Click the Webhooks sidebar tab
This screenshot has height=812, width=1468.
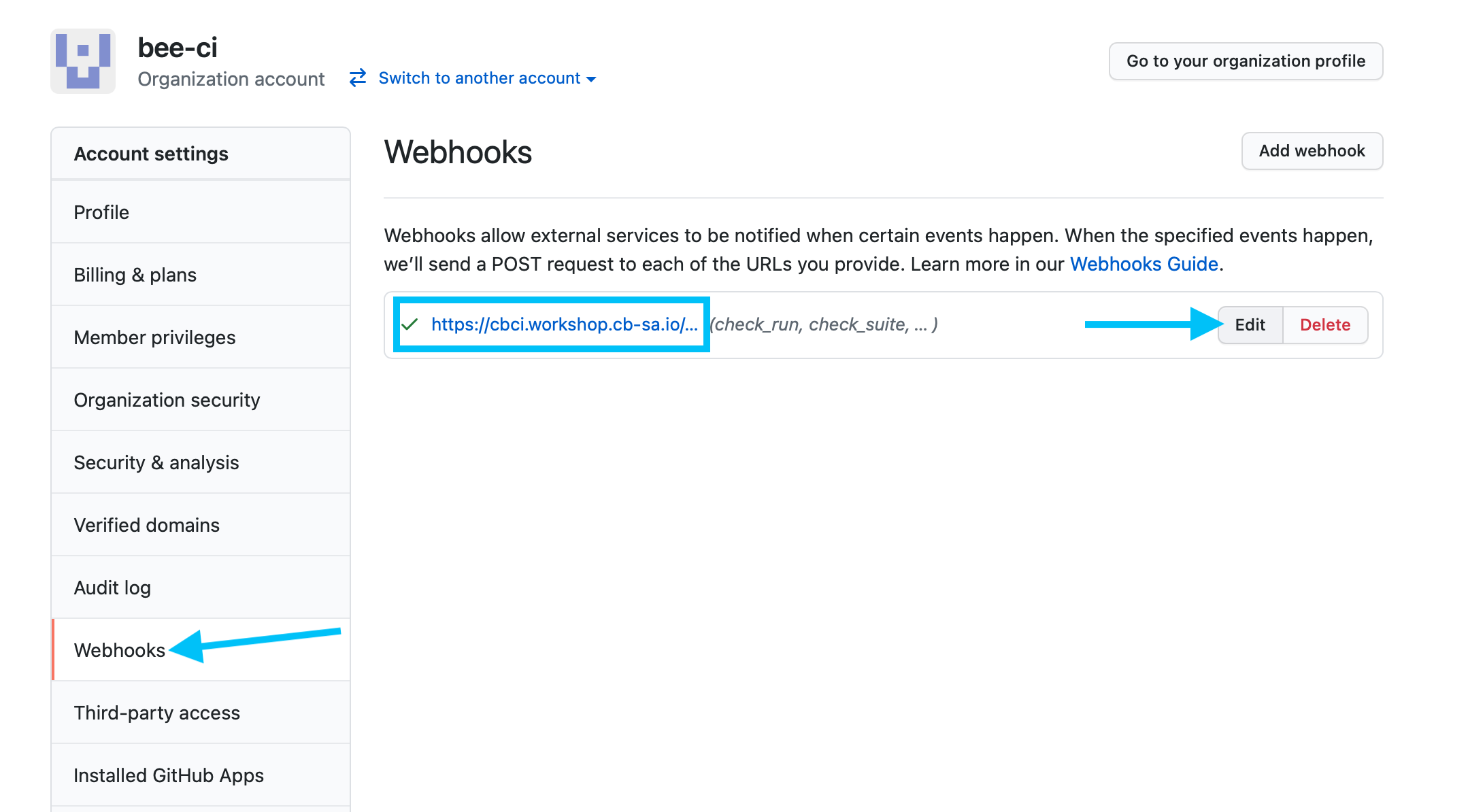119,649
